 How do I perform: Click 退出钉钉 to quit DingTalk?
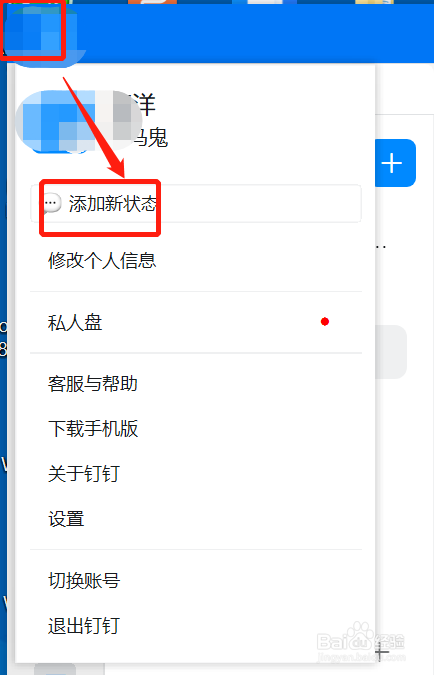click(x=84, y=626)
